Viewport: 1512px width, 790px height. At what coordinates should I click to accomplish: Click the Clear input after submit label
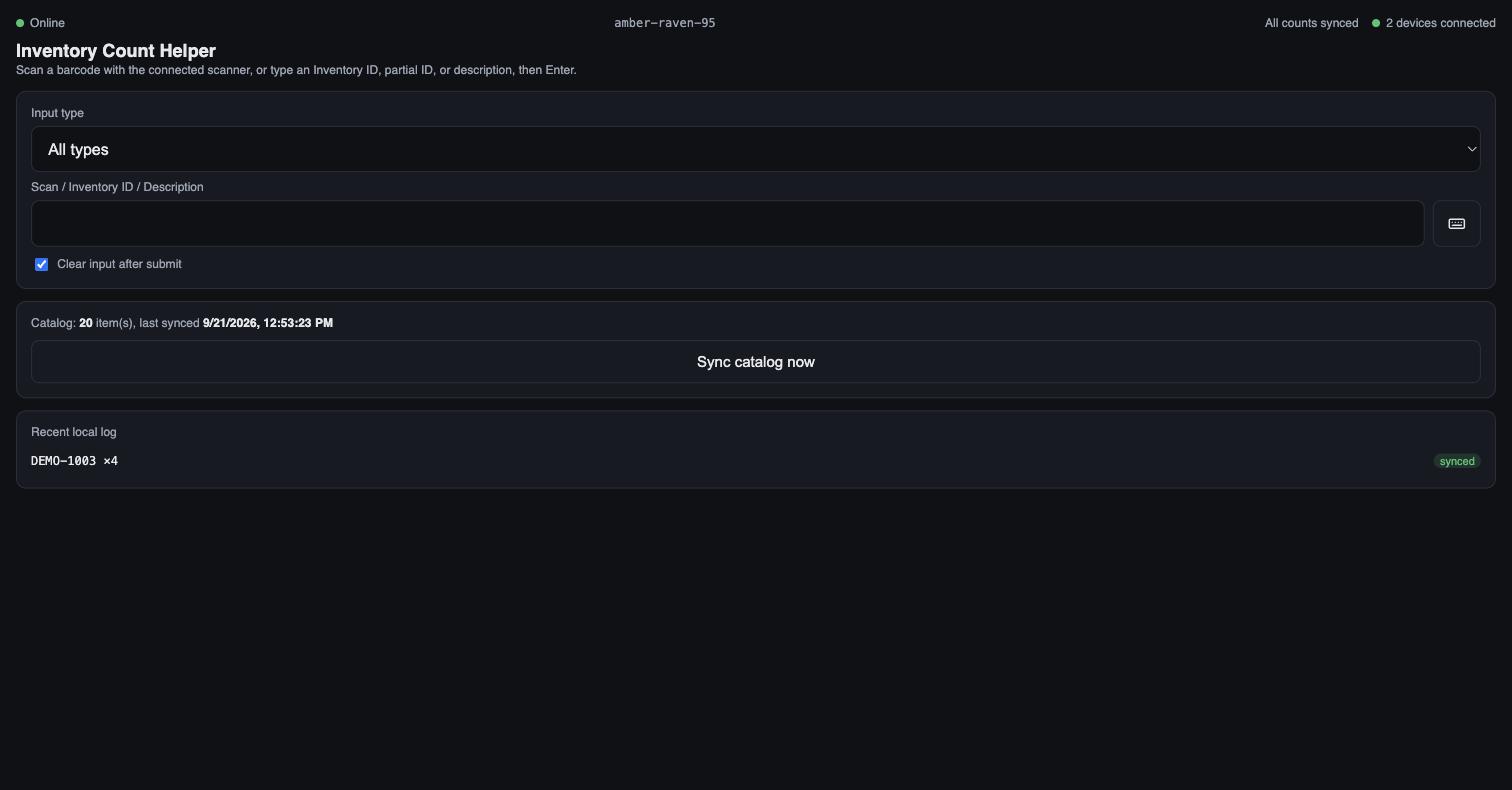tap(119, 264)
